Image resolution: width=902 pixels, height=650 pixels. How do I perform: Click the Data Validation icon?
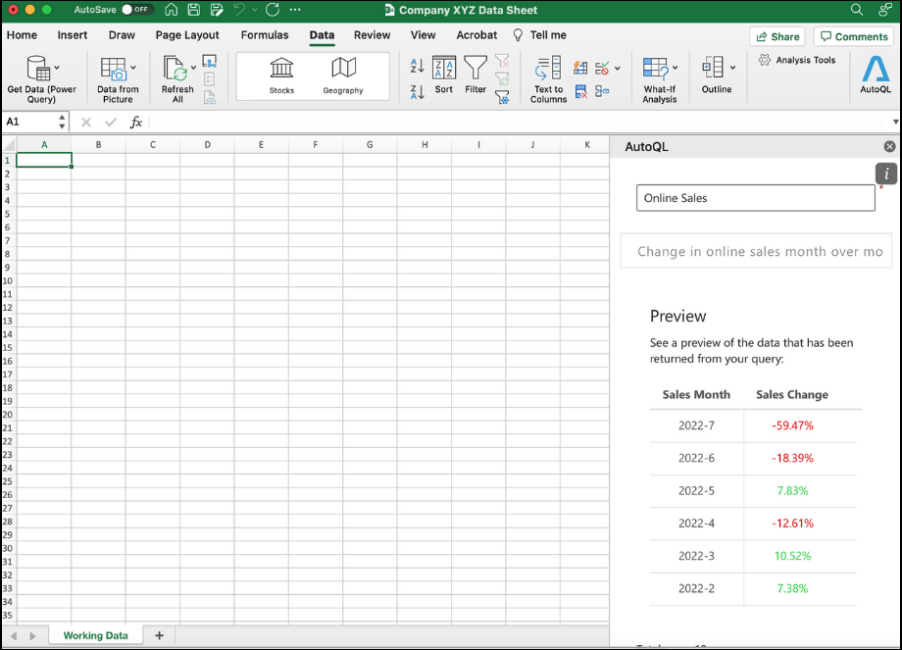coord(602,68)
